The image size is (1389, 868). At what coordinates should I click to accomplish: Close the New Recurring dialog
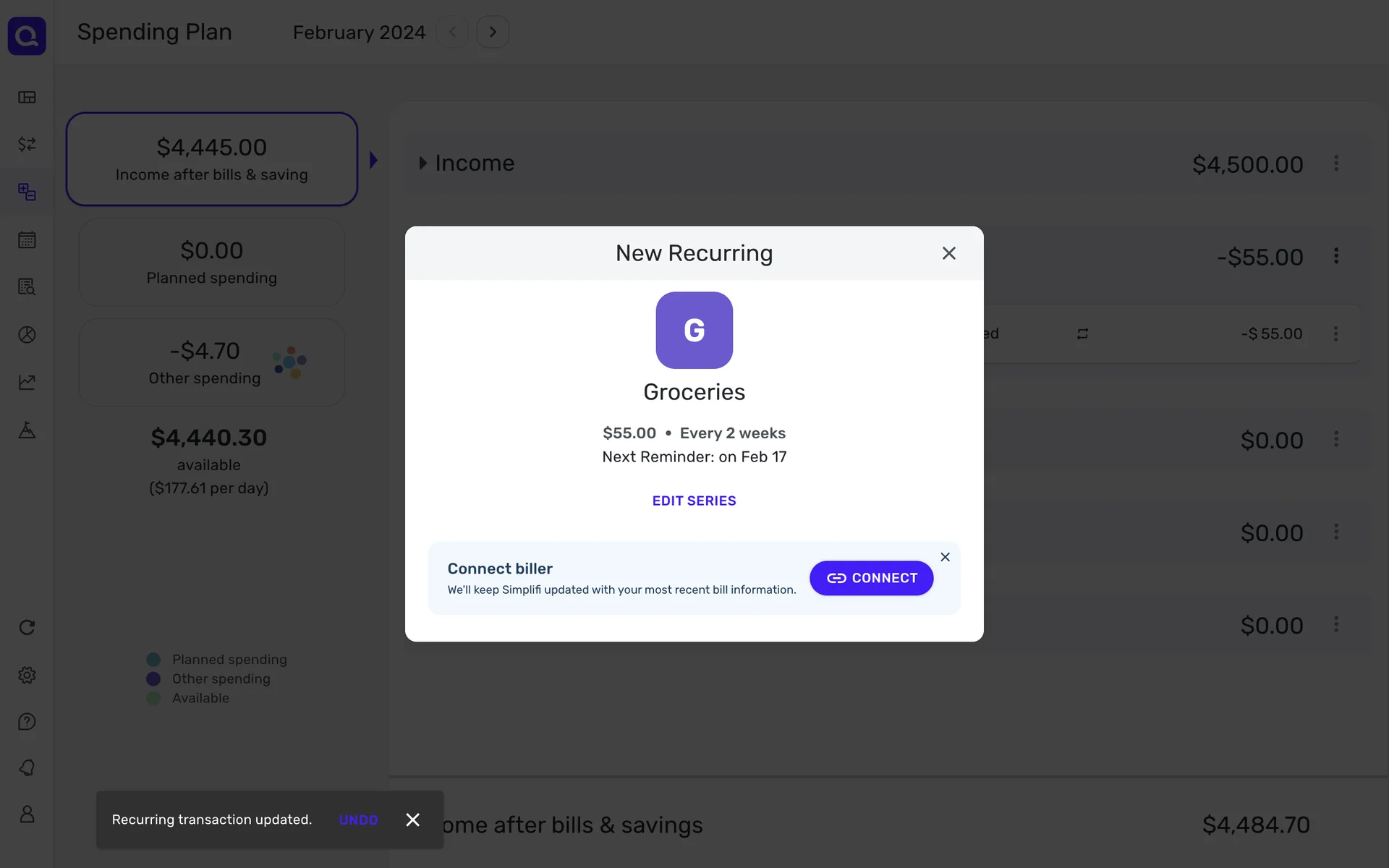click(x=948, y=253)
